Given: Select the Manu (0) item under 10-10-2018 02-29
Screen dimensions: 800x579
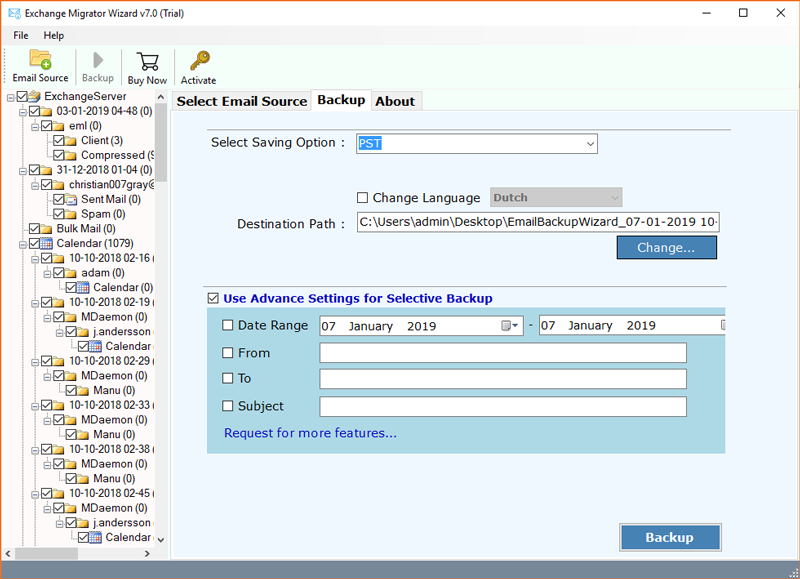Looking at the screenshot, I should (x=114, y=390).
